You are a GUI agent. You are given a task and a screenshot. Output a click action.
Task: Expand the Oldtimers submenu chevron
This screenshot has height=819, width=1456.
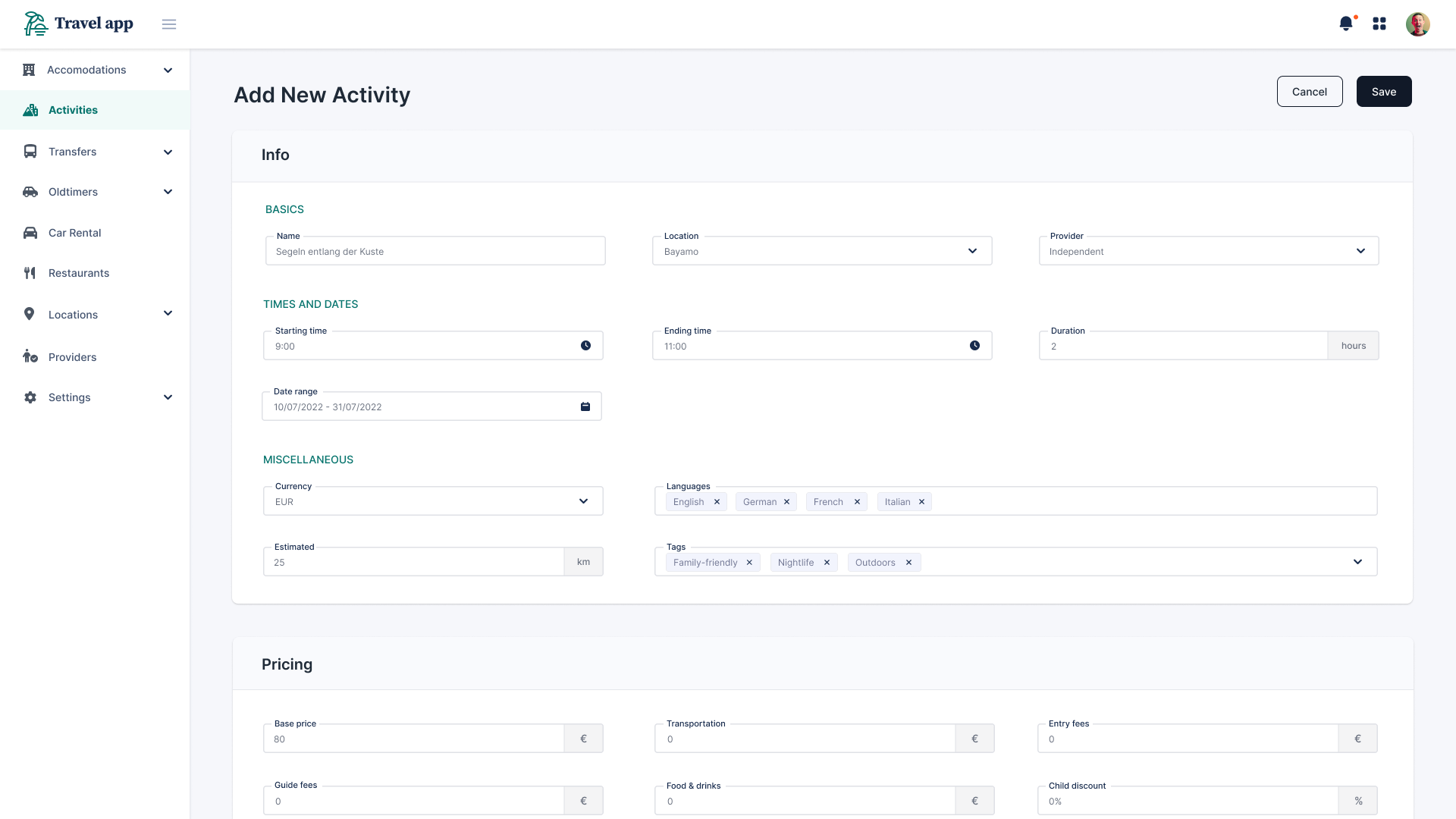pos(168,192)
